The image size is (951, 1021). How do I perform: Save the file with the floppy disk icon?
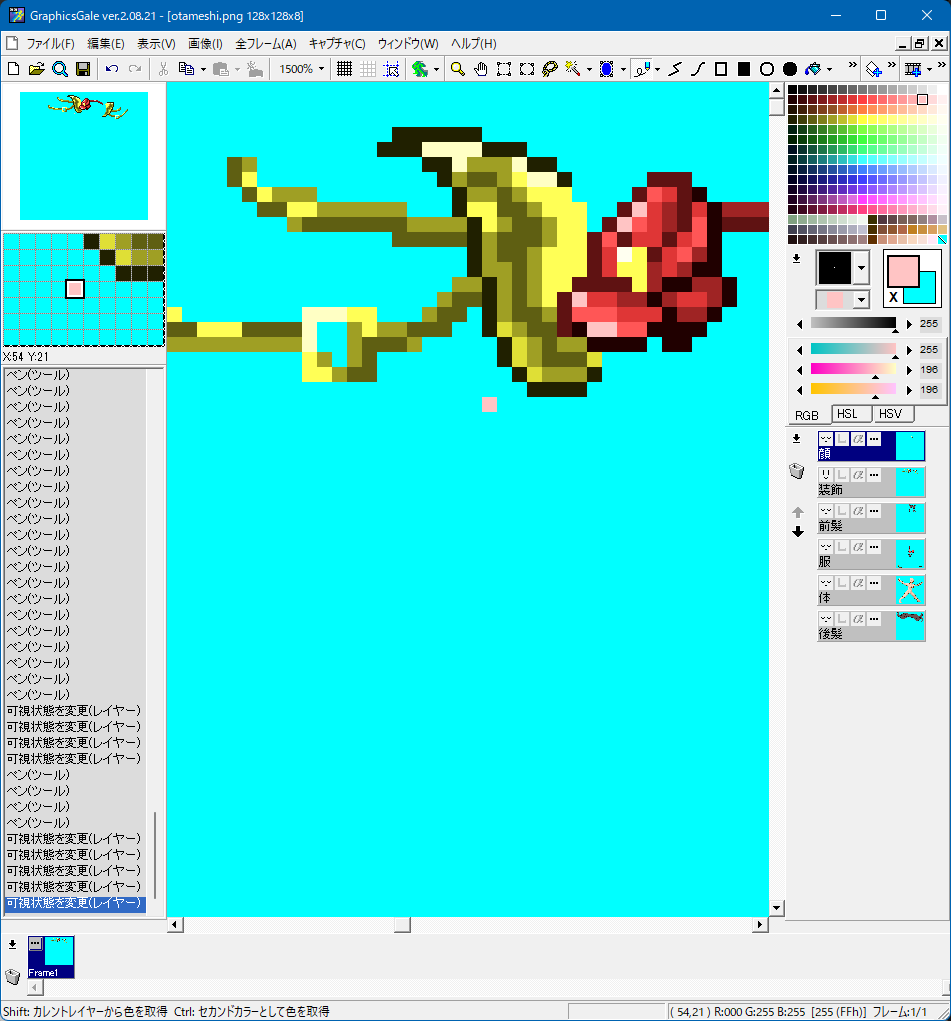click(83, 69)
